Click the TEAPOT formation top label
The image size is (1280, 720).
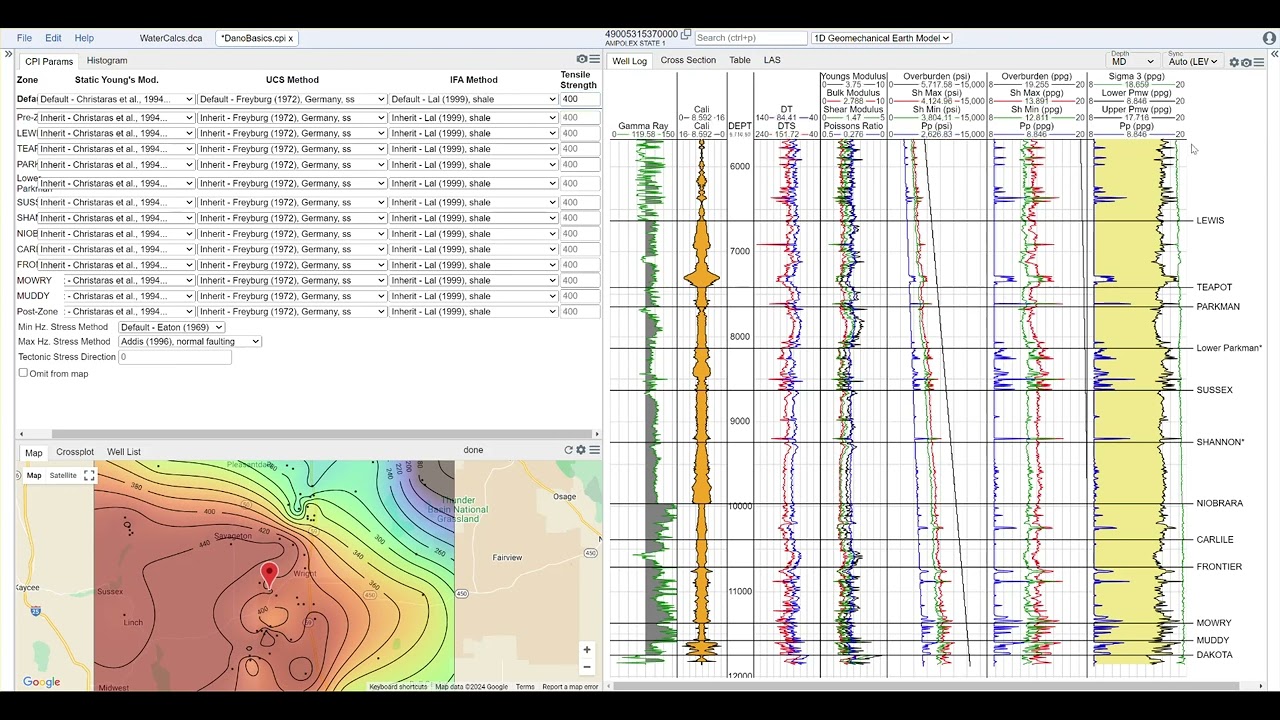[x=1214, y=288]
